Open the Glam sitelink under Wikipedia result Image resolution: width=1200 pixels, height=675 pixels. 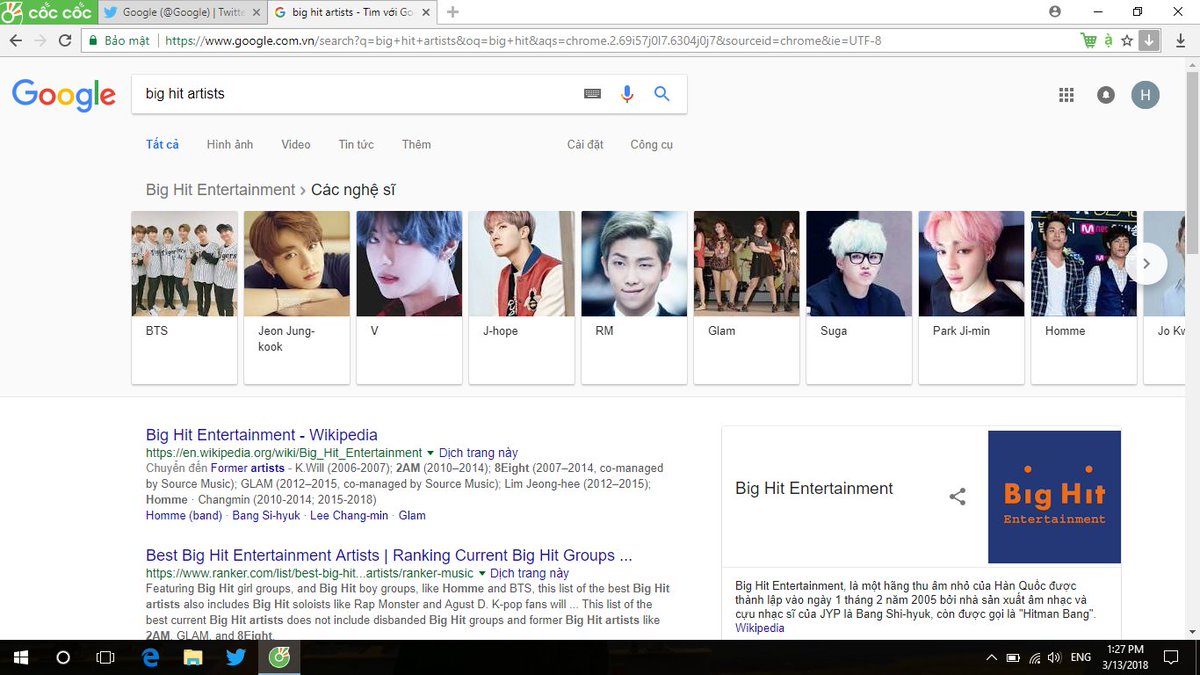coord(412,516)
